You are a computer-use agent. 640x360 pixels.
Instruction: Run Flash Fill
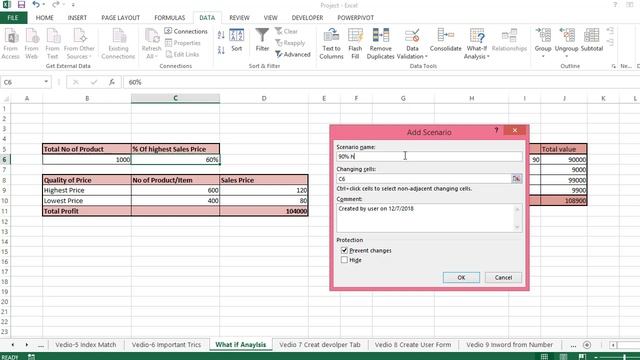[355, 44]
